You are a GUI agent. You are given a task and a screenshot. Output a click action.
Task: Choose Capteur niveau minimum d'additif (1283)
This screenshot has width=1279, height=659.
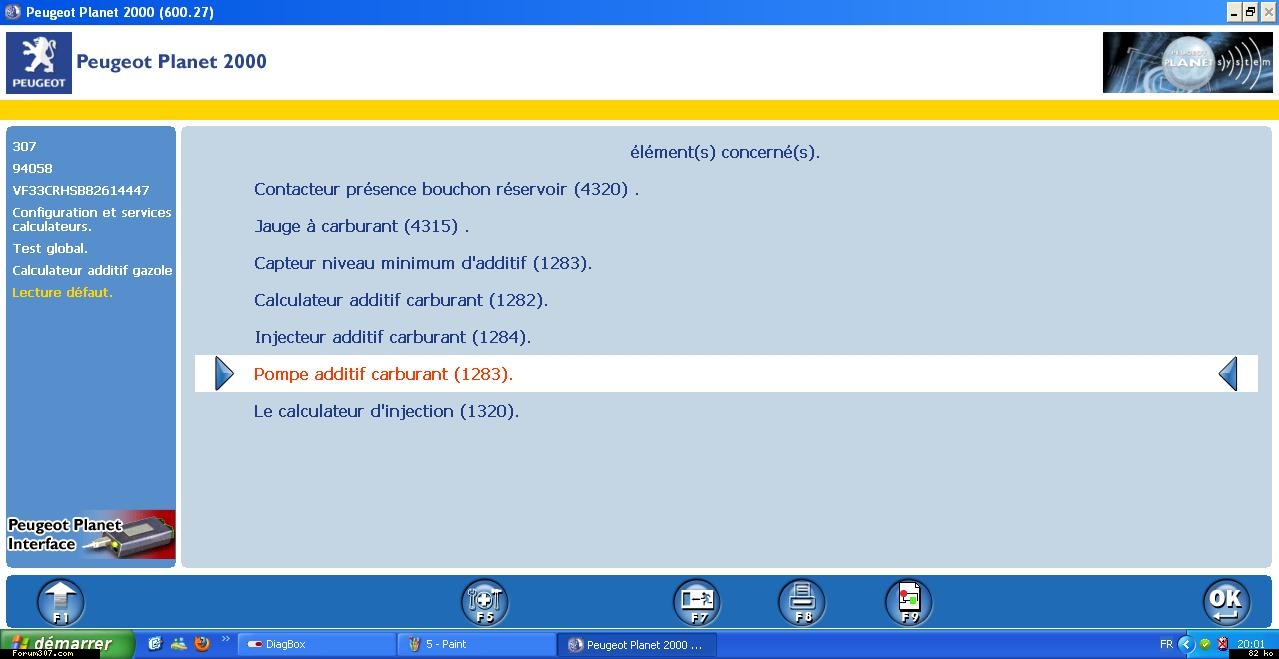423,263
